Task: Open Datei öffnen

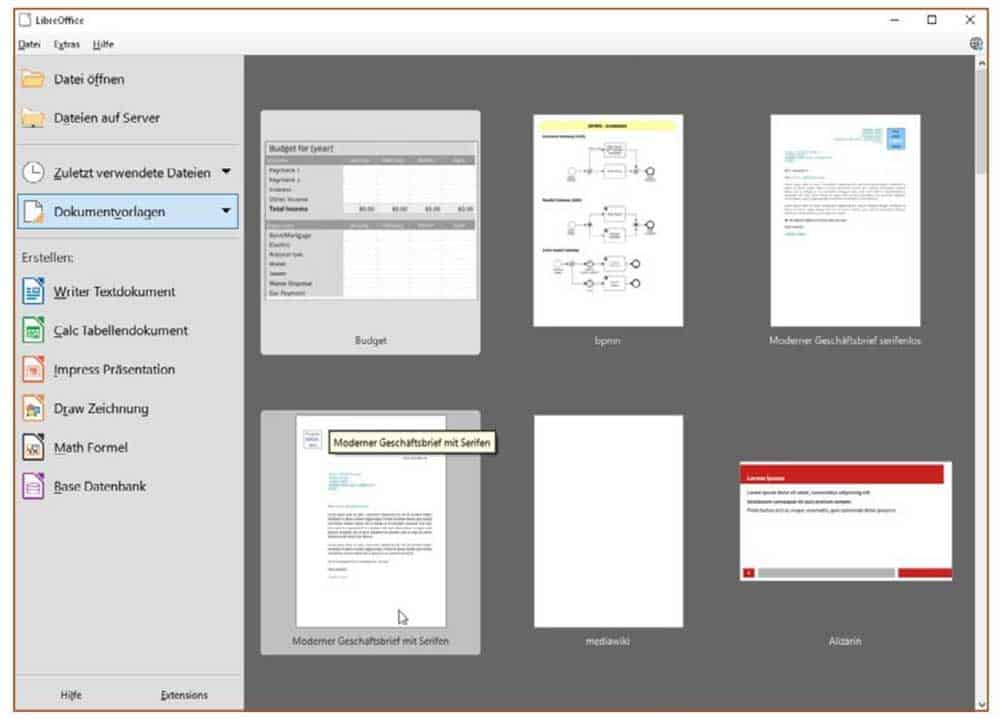Action: coord(128,79)
